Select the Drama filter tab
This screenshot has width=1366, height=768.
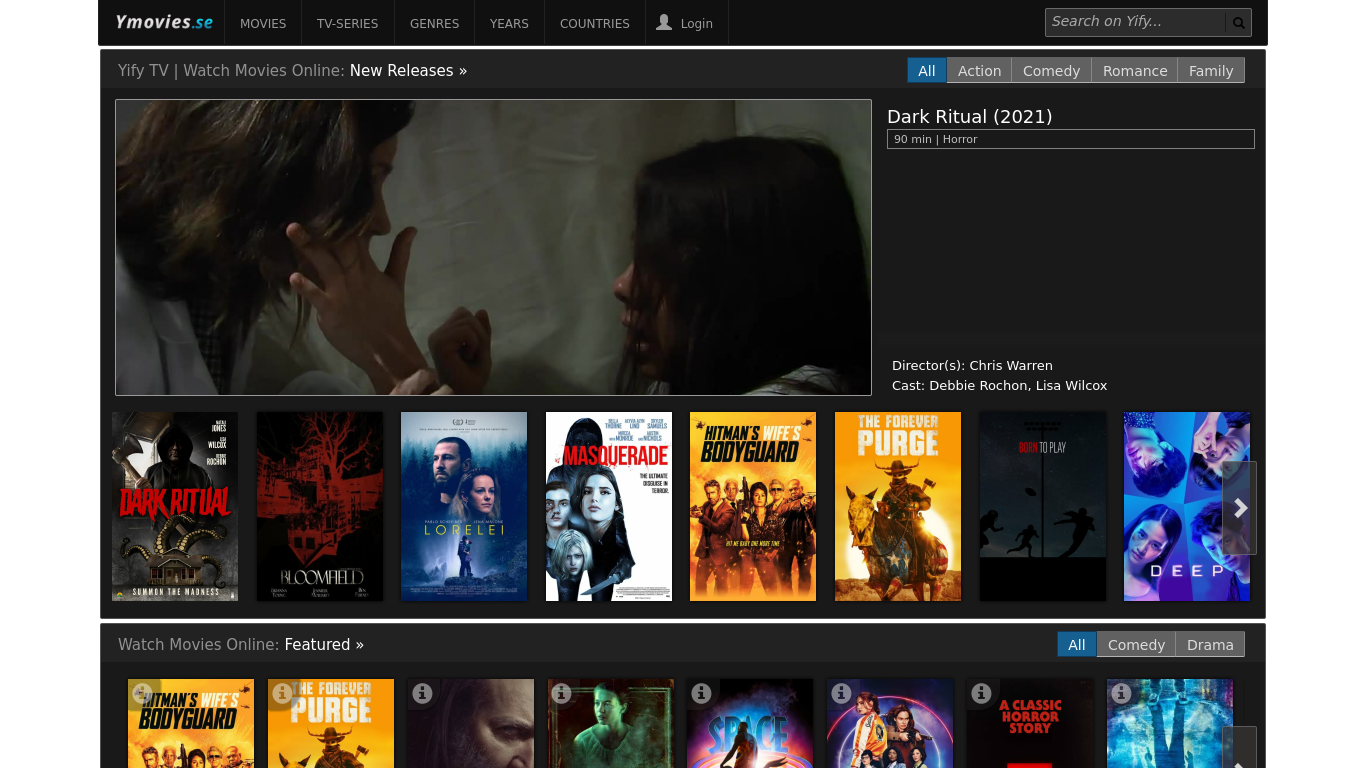[x=1210, y=644]
